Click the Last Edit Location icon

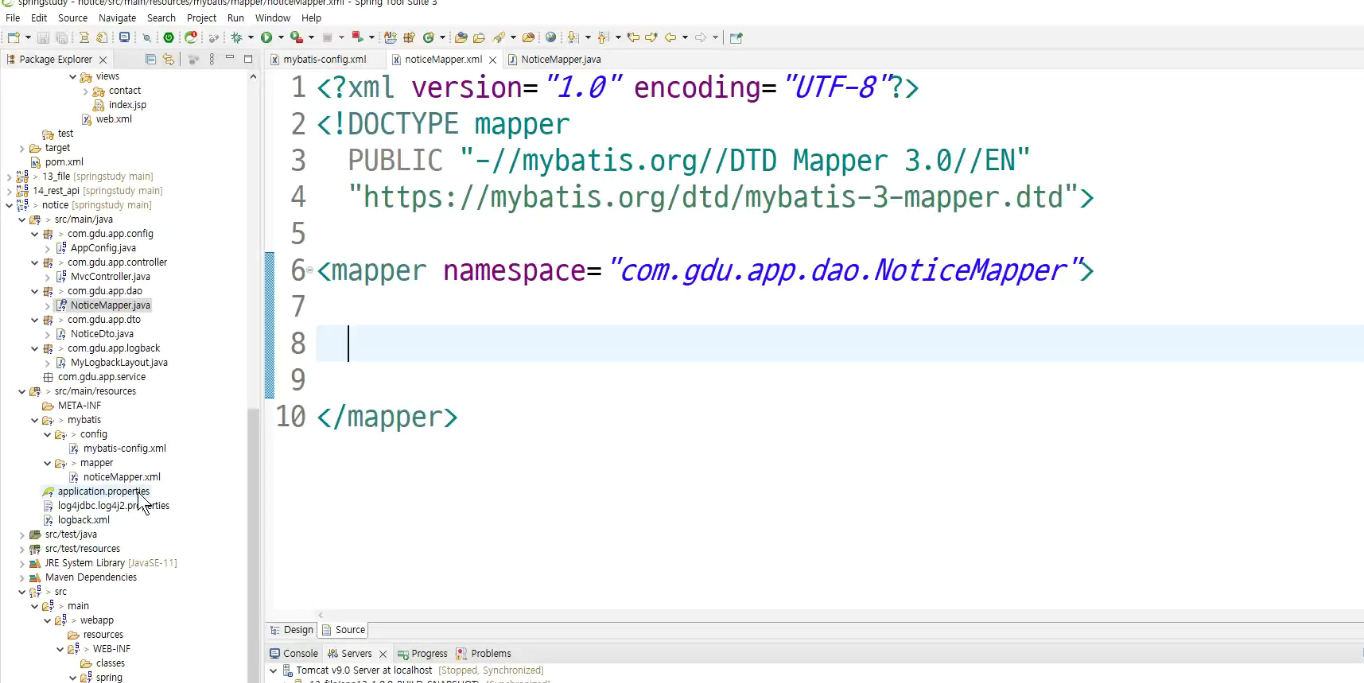tap(633, 37)
